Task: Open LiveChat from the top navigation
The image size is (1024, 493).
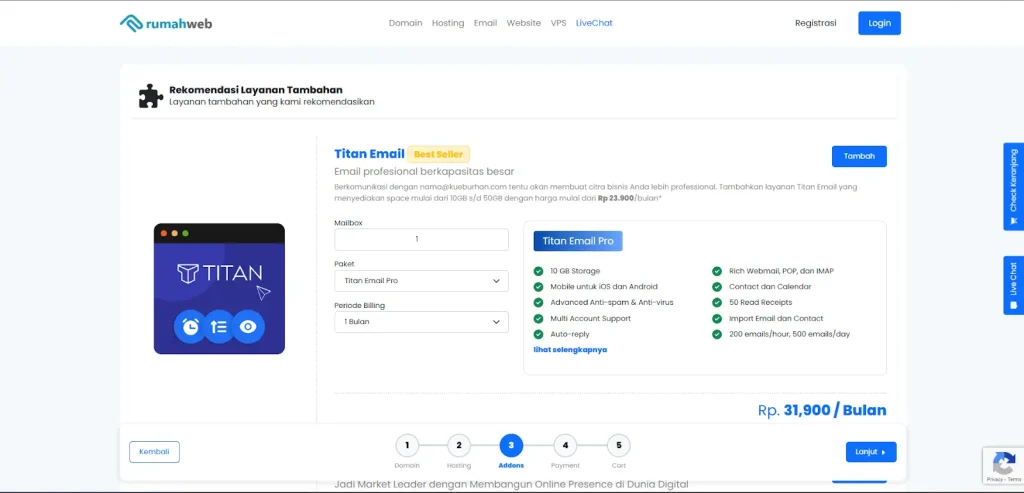Action: [x=594, y=23]
